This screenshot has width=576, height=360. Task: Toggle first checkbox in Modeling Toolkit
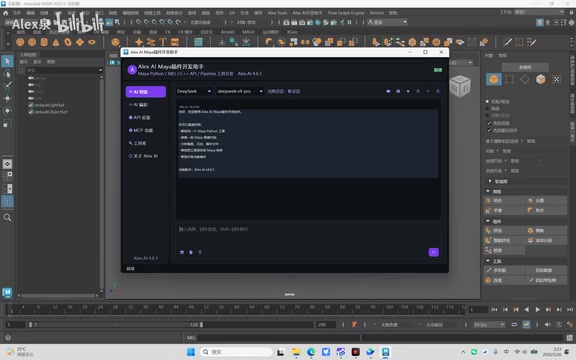coord(489,123)
